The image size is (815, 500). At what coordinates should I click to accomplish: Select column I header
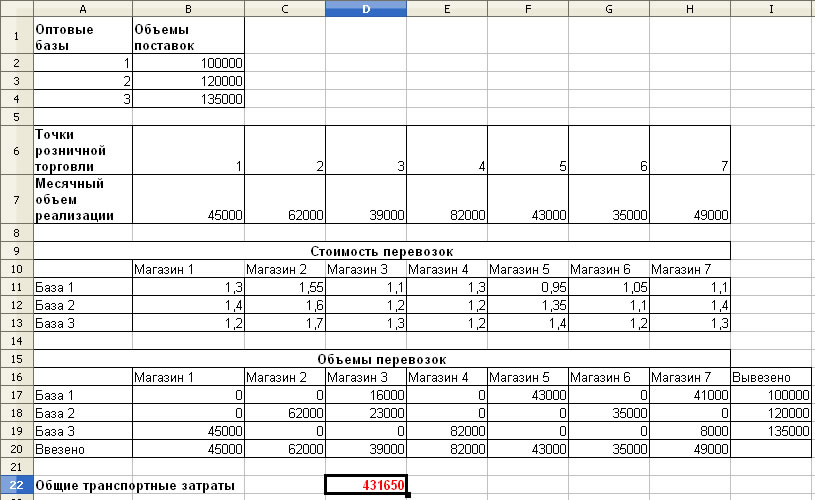771,9
